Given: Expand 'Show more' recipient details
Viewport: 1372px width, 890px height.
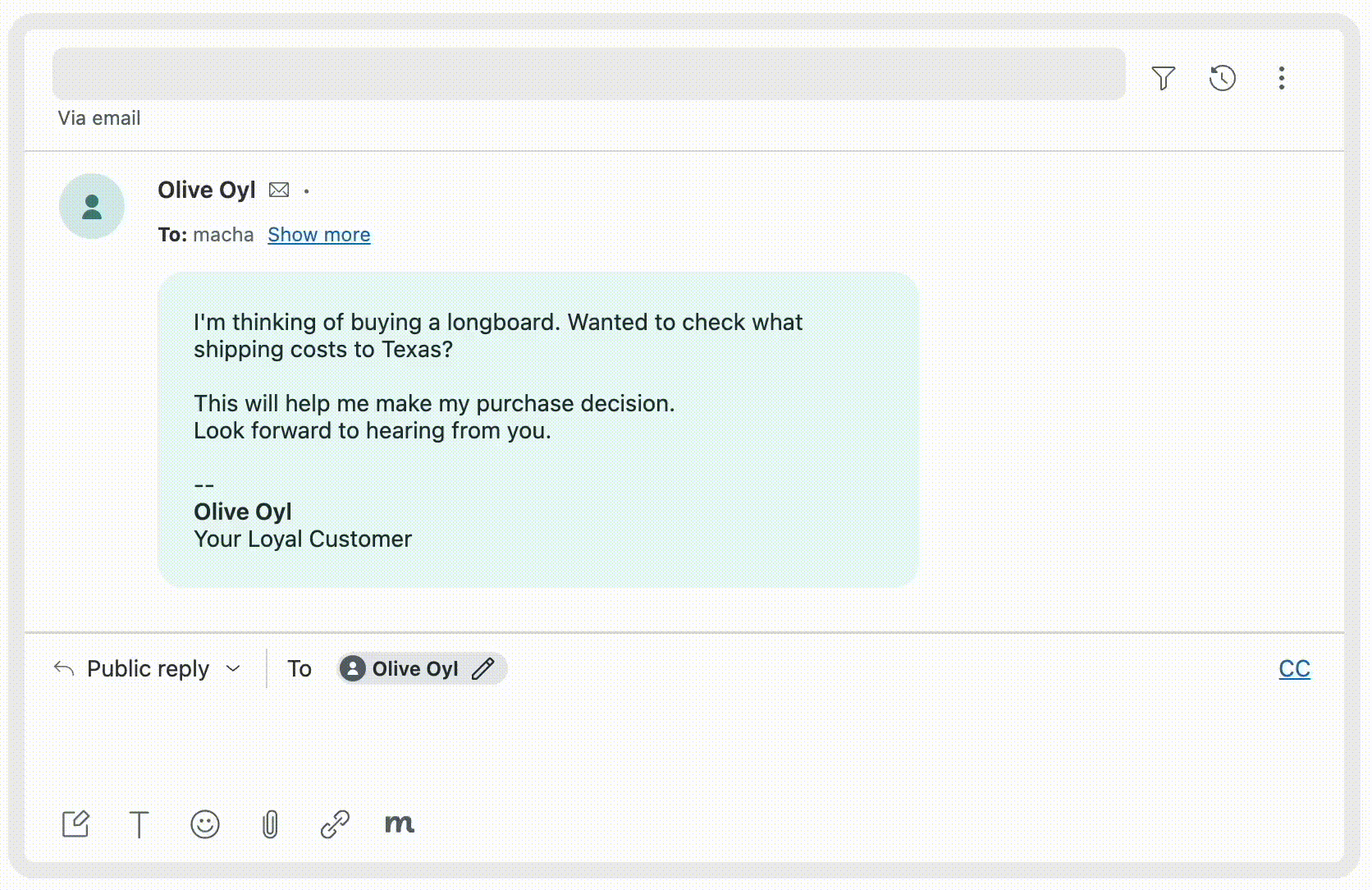Looking at the screenshot, I should [318, 234].
